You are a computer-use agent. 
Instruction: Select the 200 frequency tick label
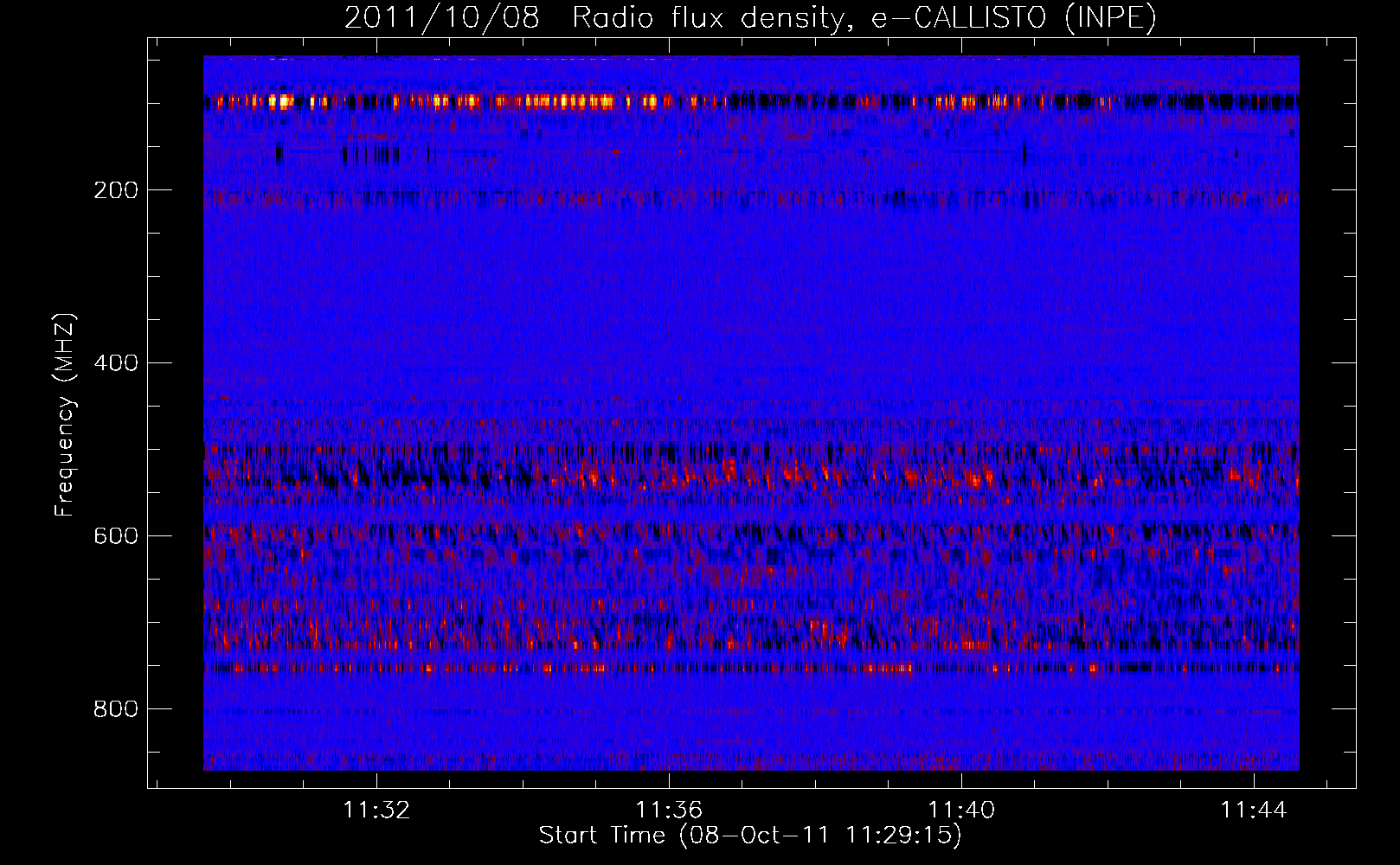point(116,190)
